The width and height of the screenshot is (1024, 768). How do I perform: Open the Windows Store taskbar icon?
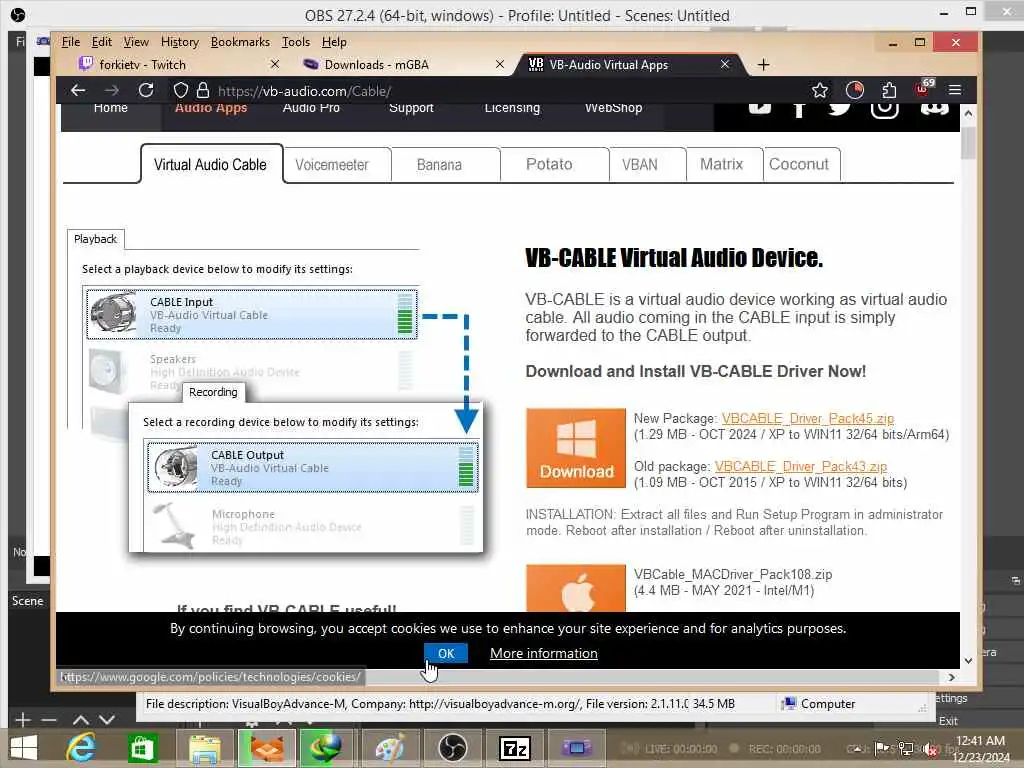click(142, 748)
